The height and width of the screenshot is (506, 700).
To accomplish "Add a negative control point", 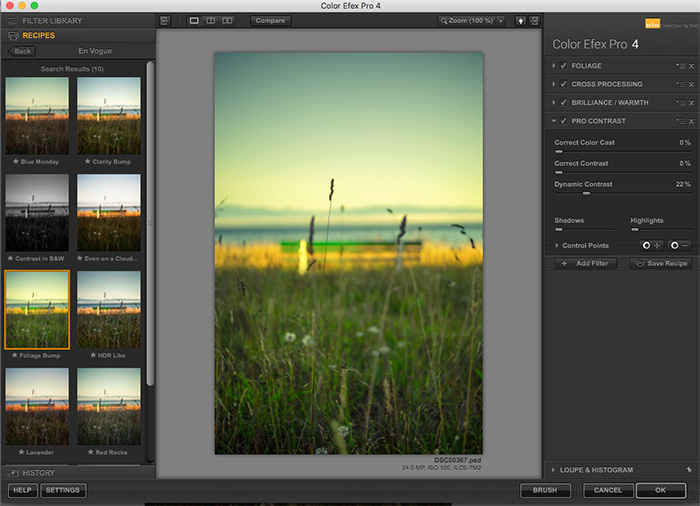I will tap(679, 245).
